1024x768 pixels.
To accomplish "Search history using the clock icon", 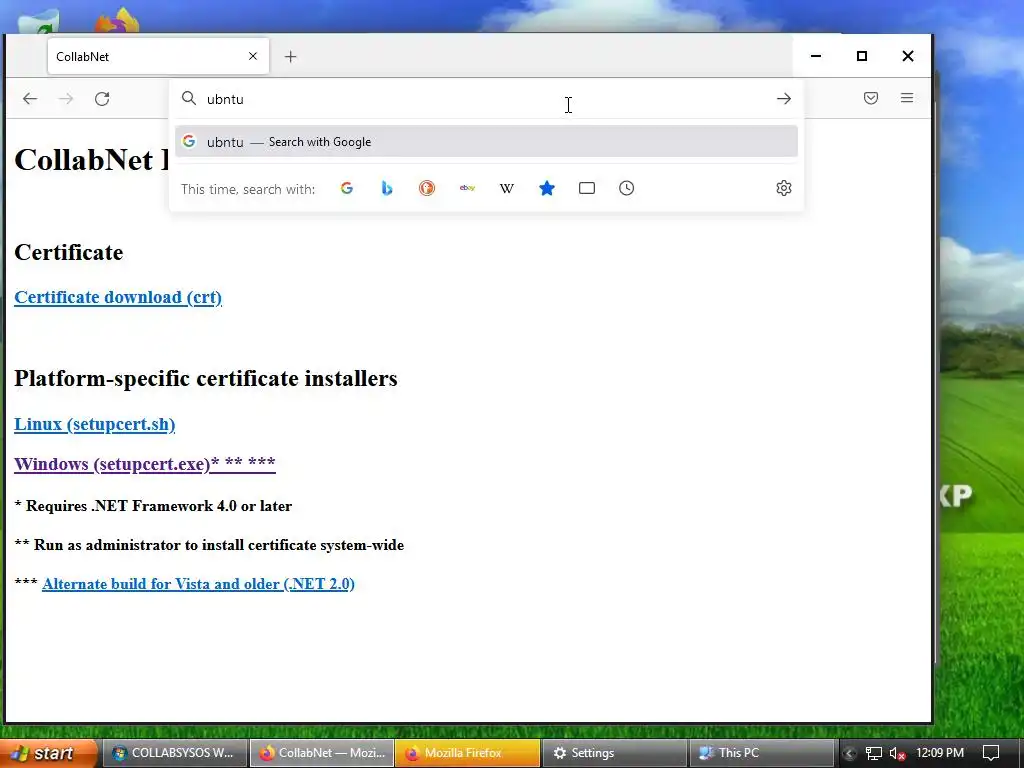I will tap(626, 188).
